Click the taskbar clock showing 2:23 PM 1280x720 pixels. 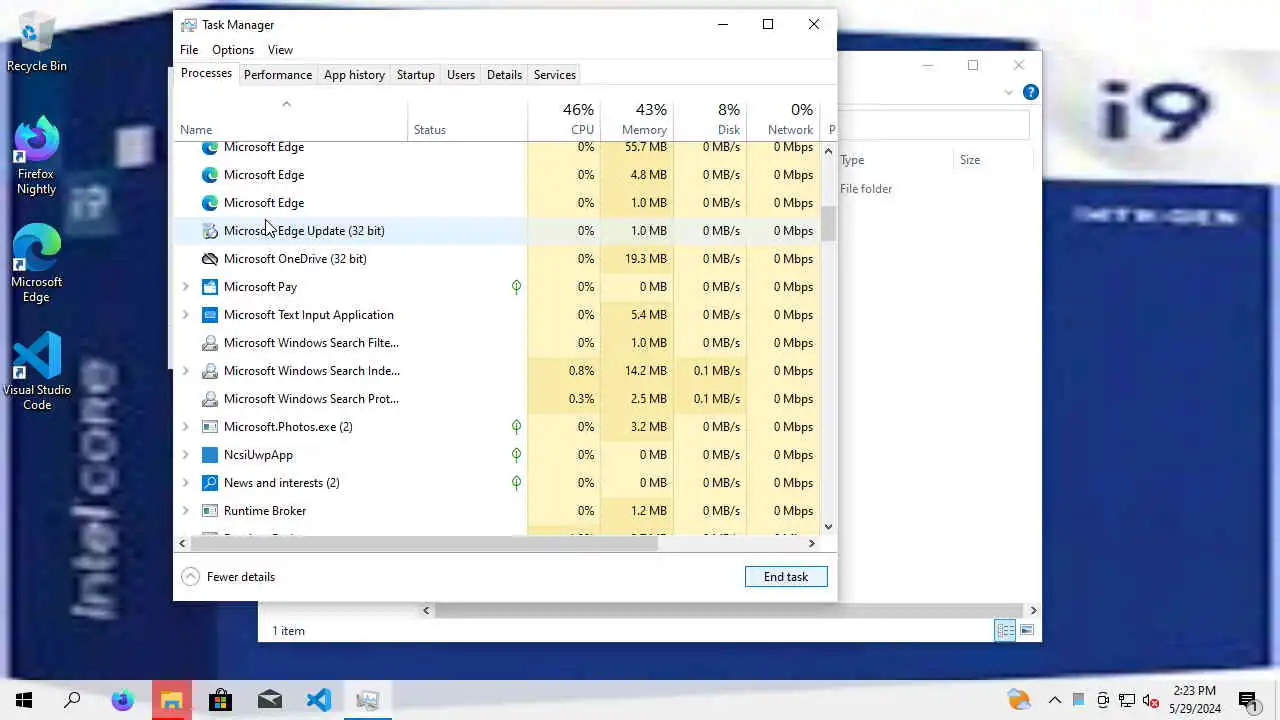(x=1194, y=700)
